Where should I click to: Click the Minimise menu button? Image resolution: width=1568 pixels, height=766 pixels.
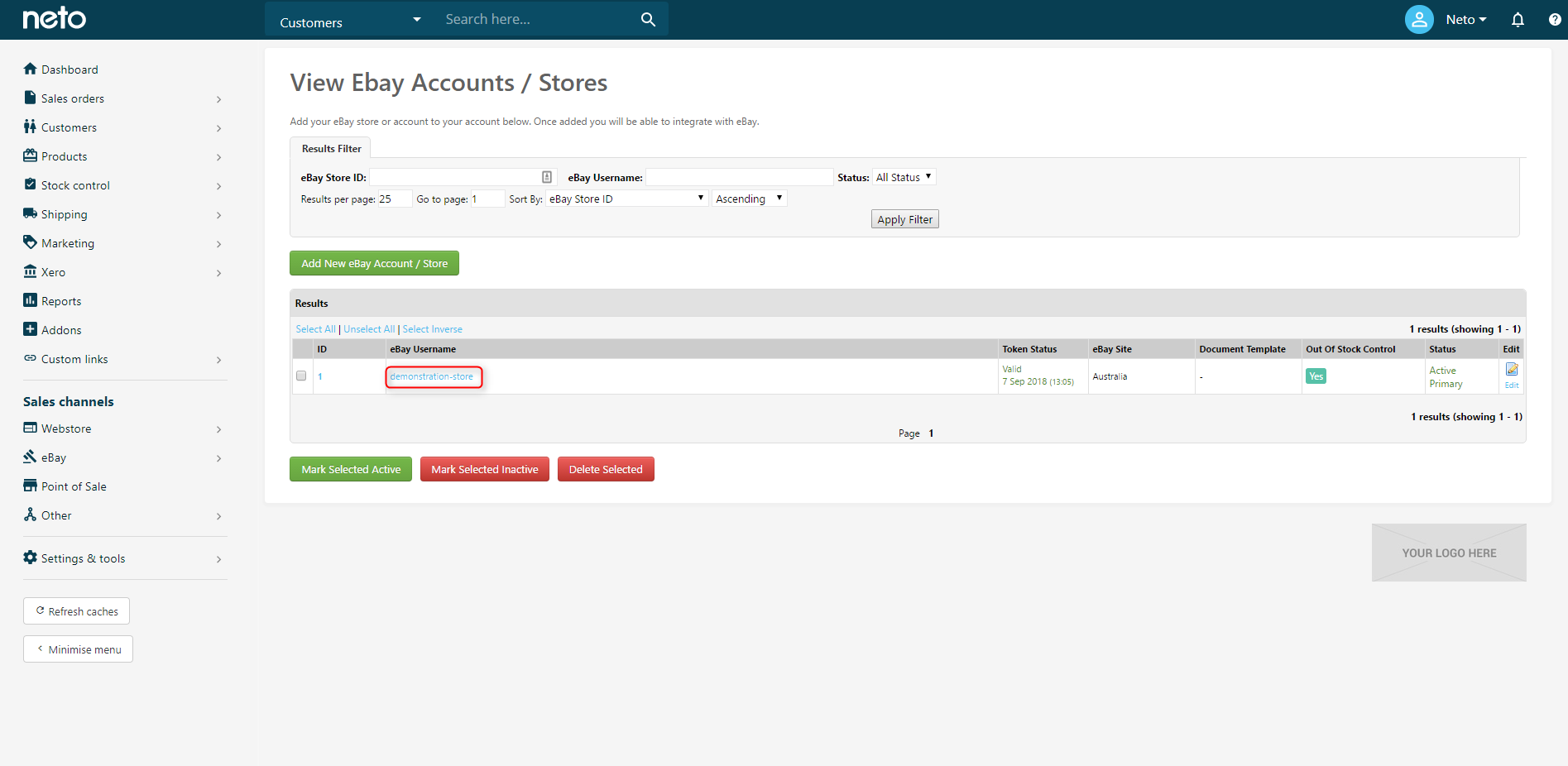(78, 649)
